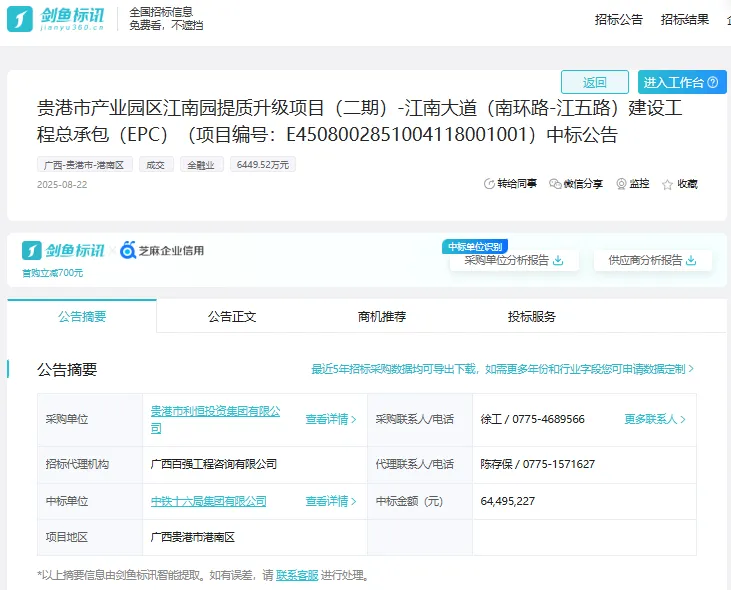Click the 微信分享 WeChat share icon
Viewport: 731px width, 590px height.
[555, 184]
